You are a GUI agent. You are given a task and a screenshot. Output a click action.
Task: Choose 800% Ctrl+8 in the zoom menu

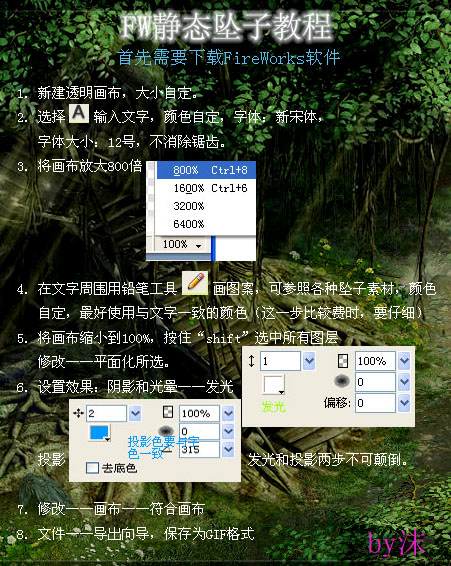point(206,170)
